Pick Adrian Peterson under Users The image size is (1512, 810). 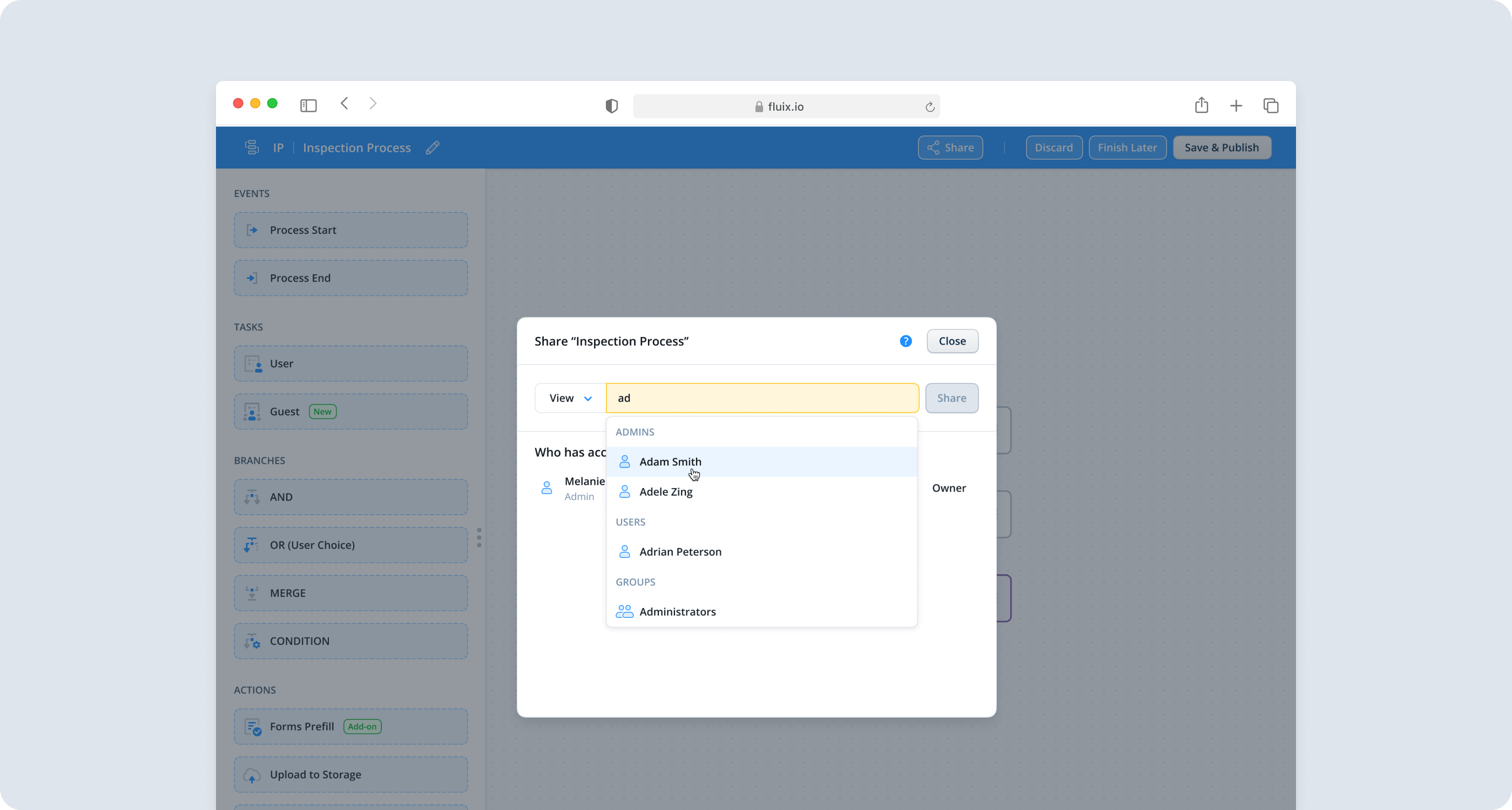coord(680,552)
